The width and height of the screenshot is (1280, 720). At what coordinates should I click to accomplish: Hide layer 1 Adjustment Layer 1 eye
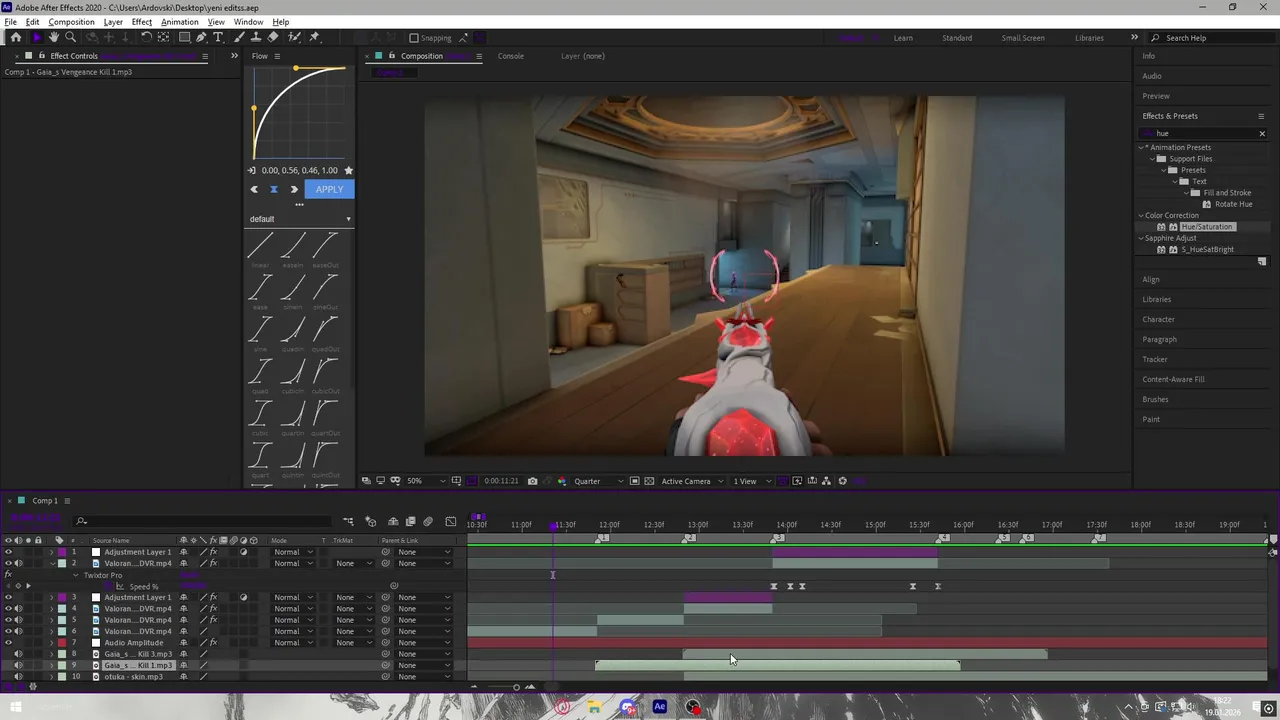coord(8,552)
